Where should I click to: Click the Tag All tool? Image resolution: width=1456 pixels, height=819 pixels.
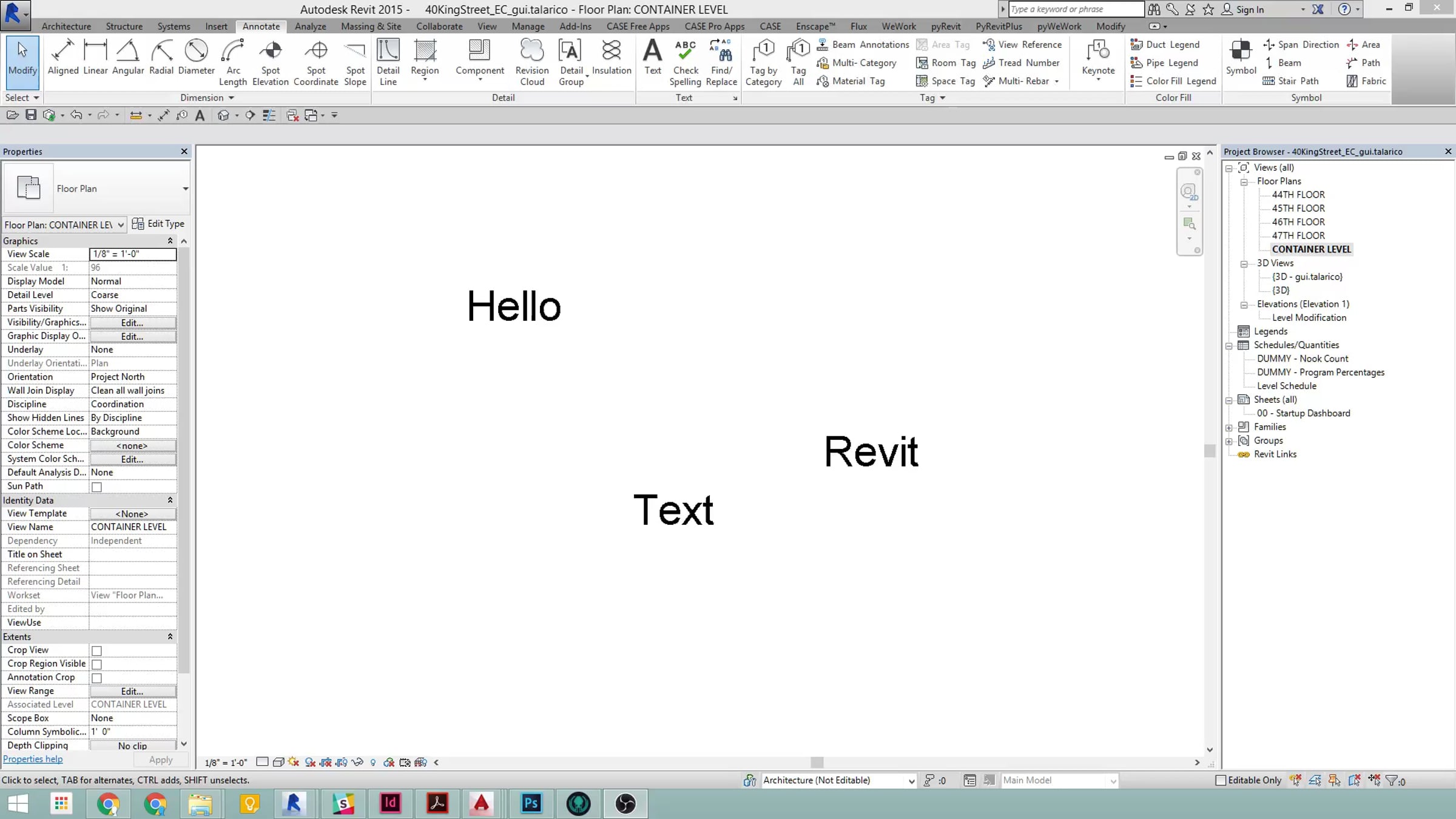pyautogui.click(x=798, y=62)
